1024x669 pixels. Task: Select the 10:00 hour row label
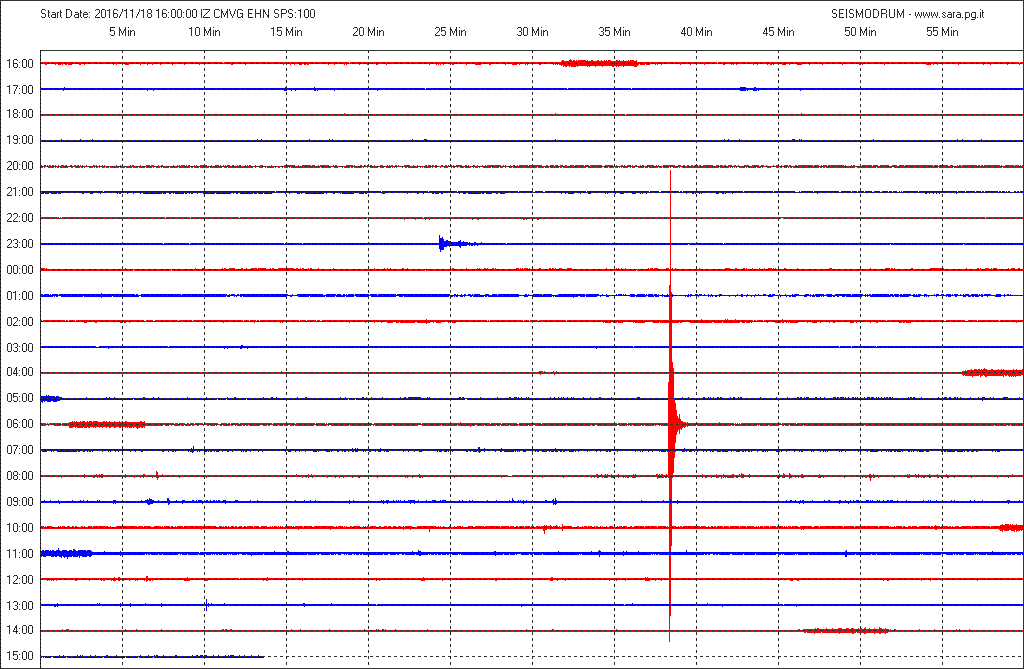[x=20, y=528]
